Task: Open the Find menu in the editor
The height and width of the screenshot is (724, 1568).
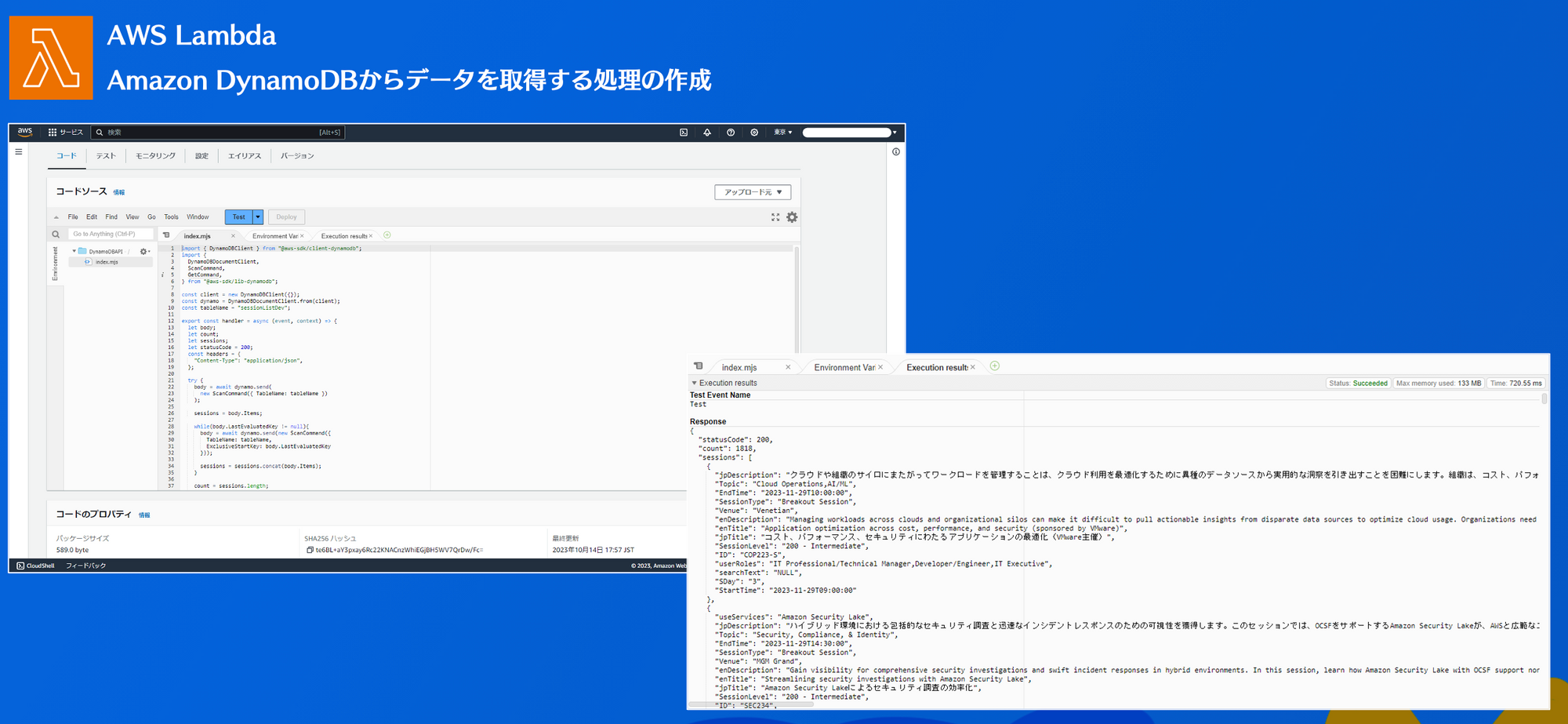Action: click(x=111, y=217)
